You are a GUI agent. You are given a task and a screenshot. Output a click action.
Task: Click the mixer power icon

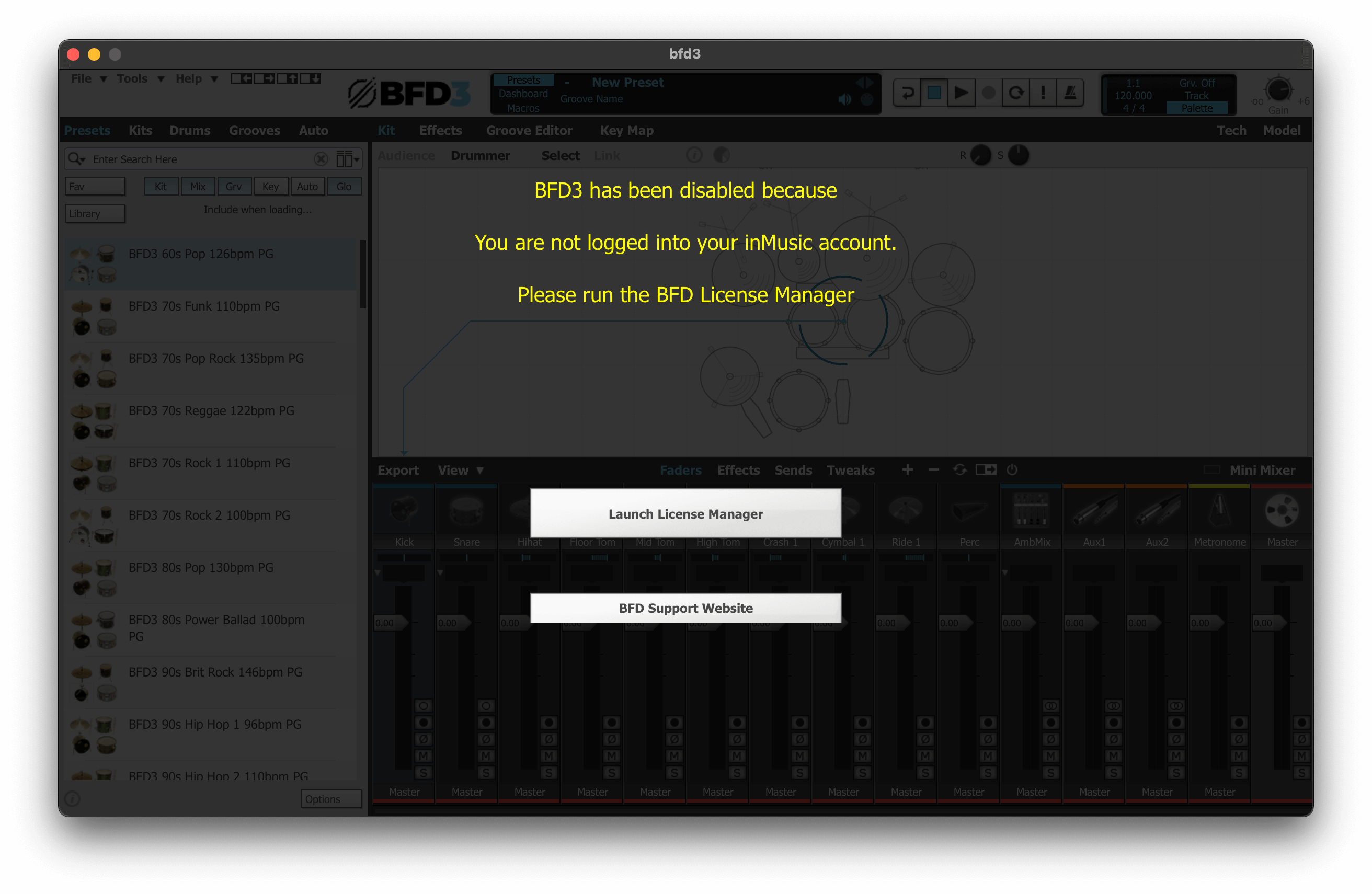tap(1012, 470)
